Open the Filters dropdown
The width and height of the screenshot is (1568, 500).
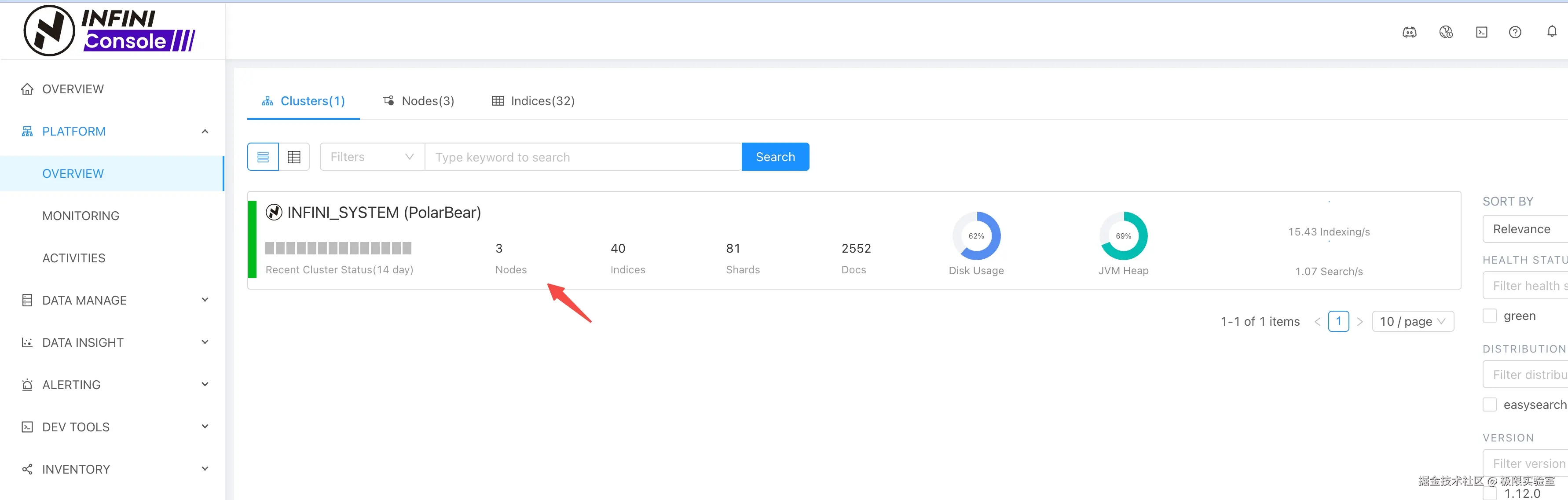tap(372, 157)
